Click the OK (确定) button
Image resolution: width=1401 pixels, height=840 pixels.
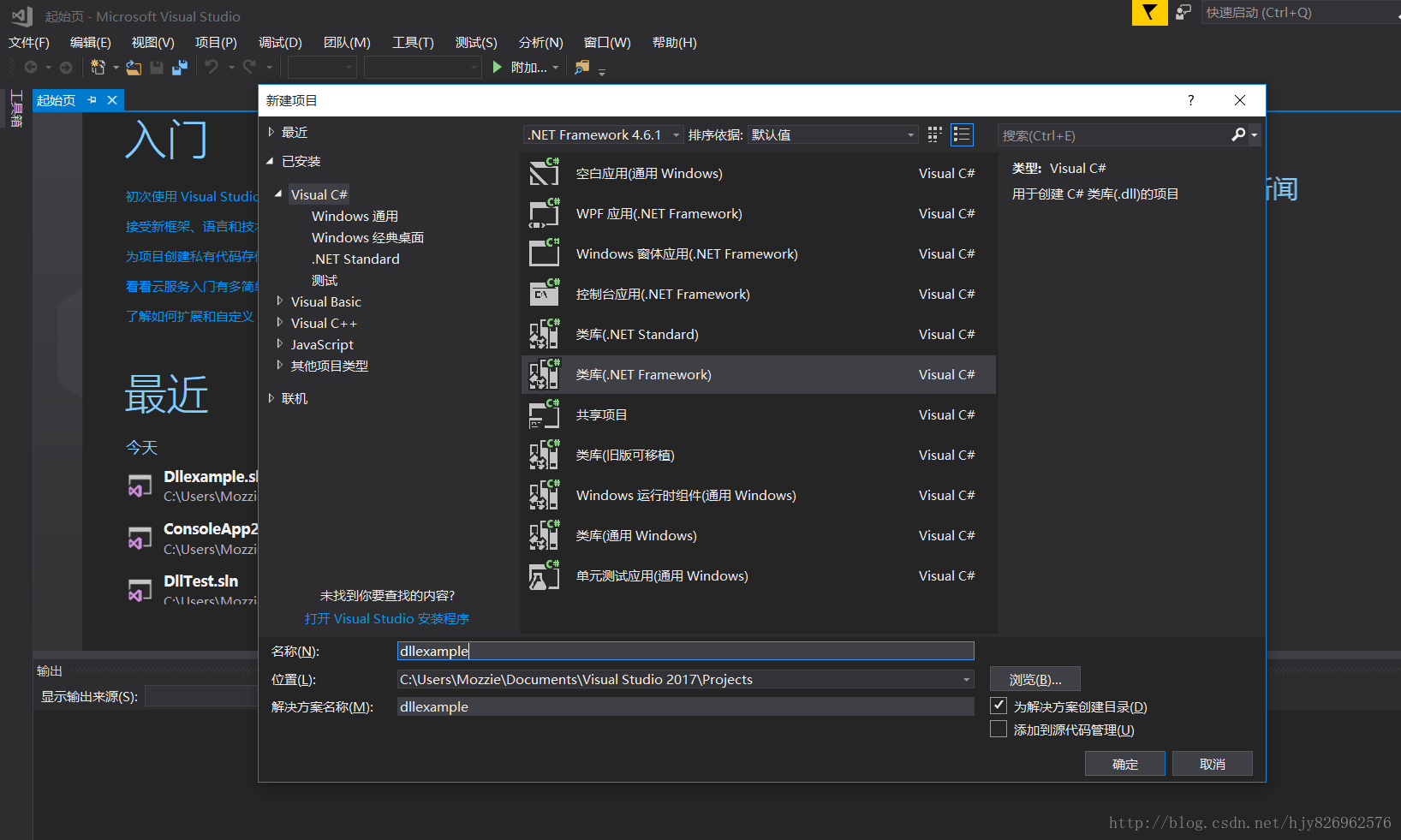coord(1124,764)
